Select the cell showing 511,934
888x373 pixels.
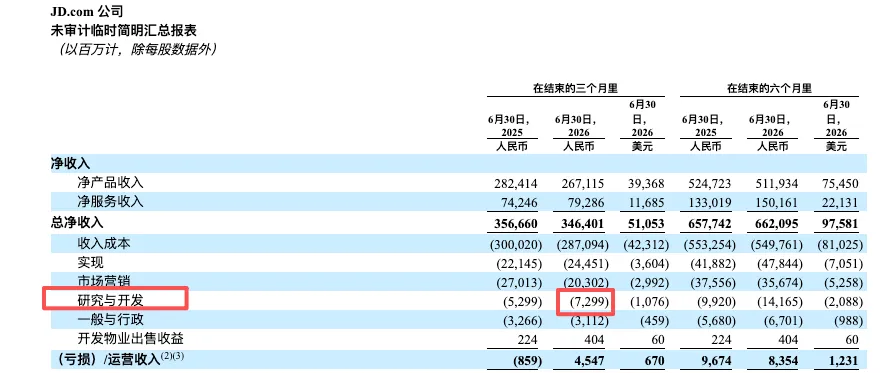click(x=777, y=185)
